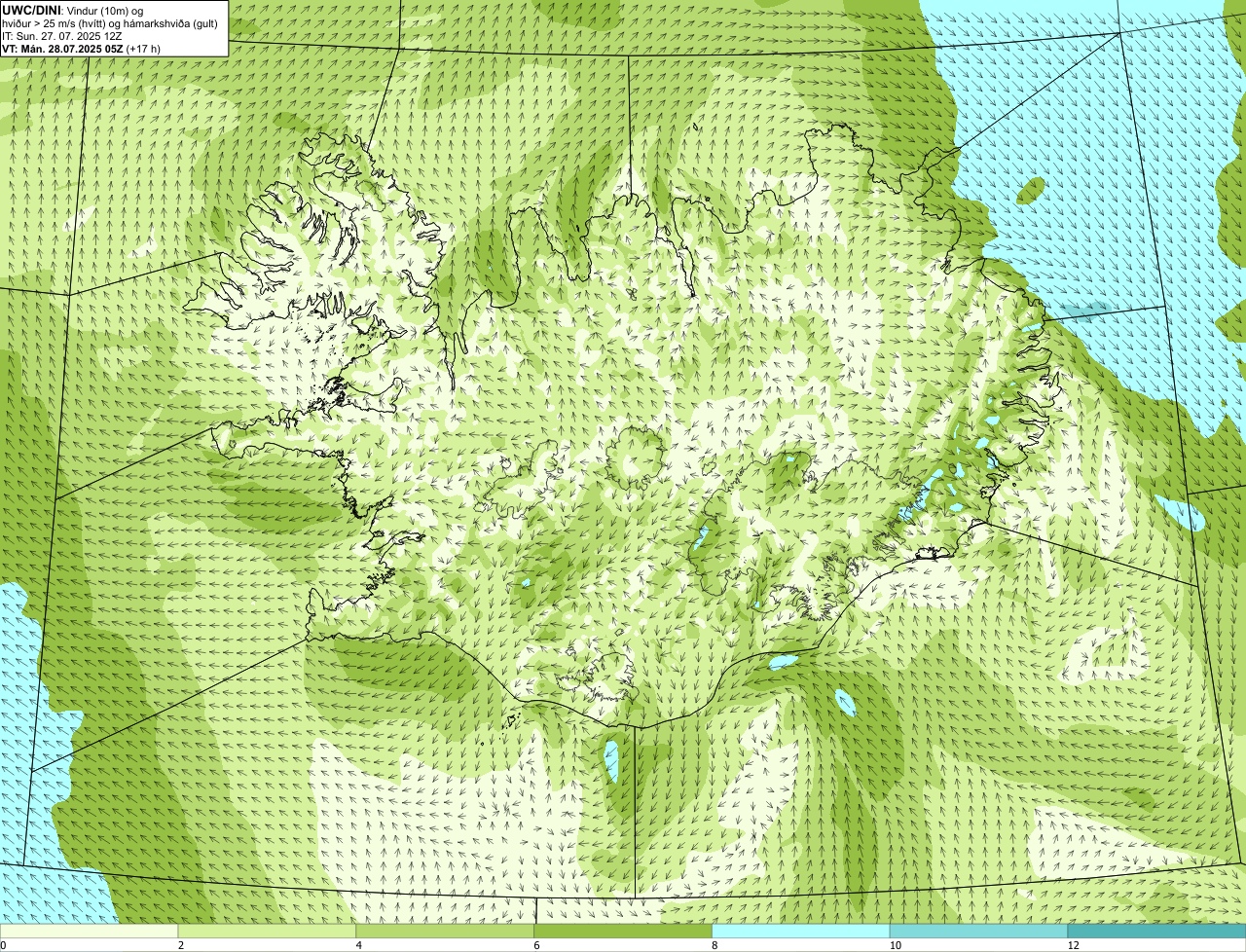1246x952 pixels.
Task: Click the "hviður > 25 m/s (hvítt)" description line
Action: [110, 23]
